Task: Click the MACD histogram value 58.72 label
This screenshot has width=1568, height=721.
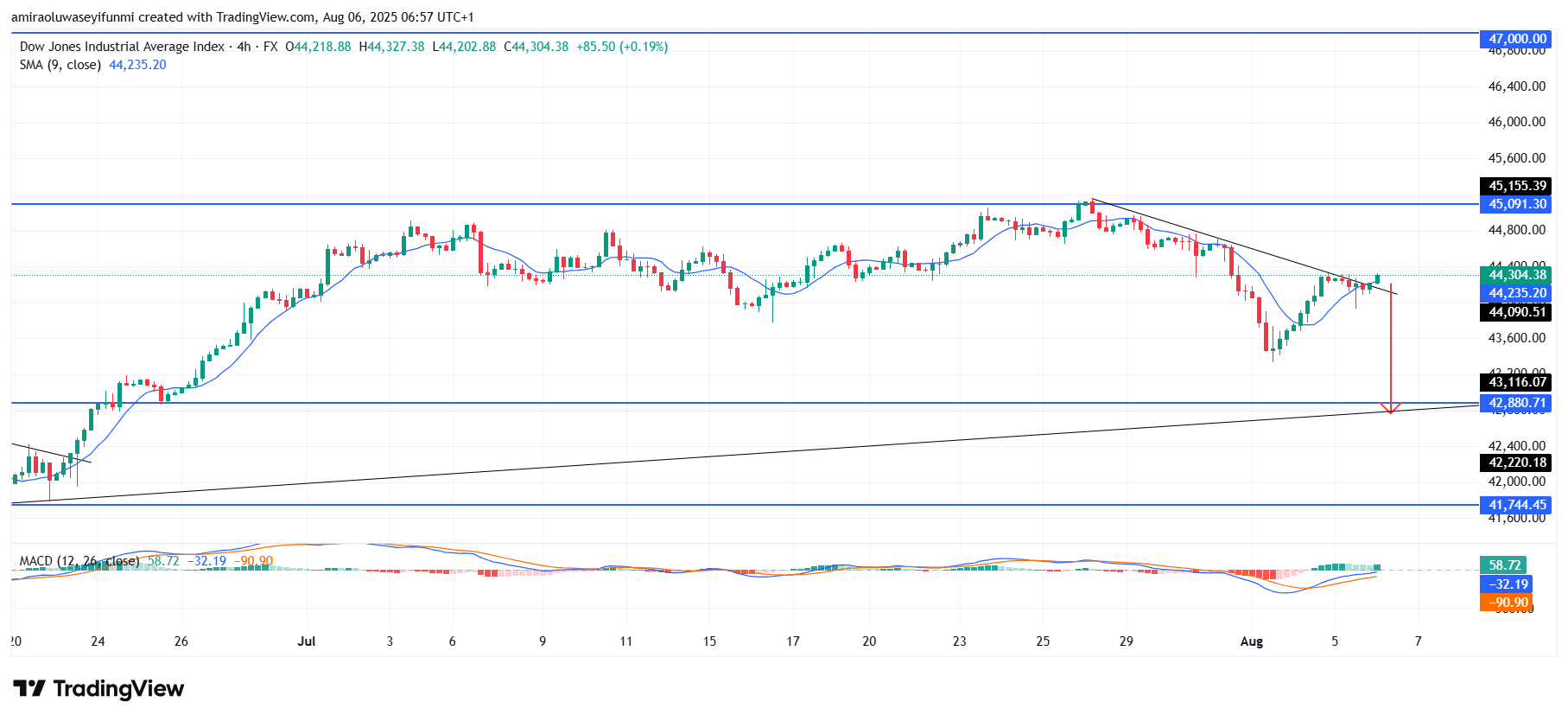Action: point(1504,565)
